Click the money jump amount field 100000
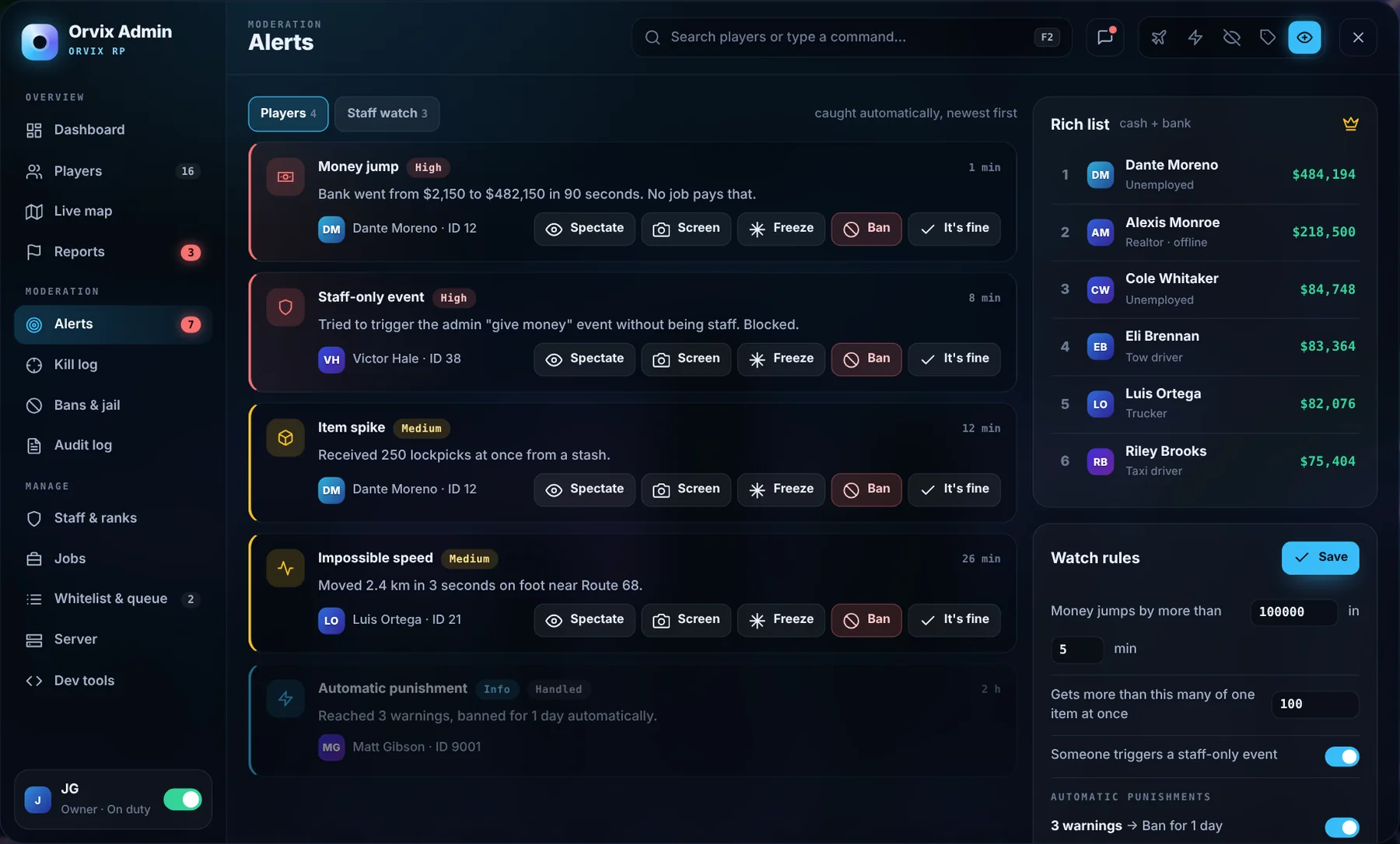 [1293, 612]
